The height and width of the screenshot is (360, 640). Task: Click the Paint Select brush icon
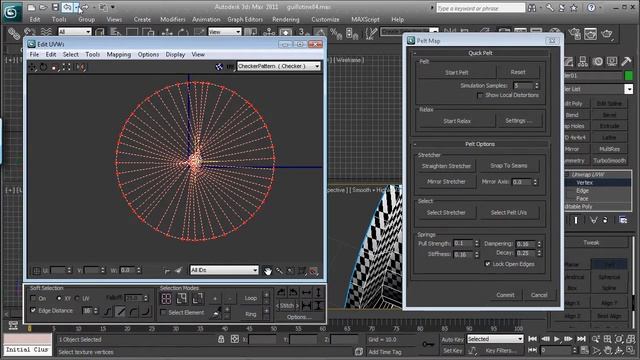(x=216, y=313)
